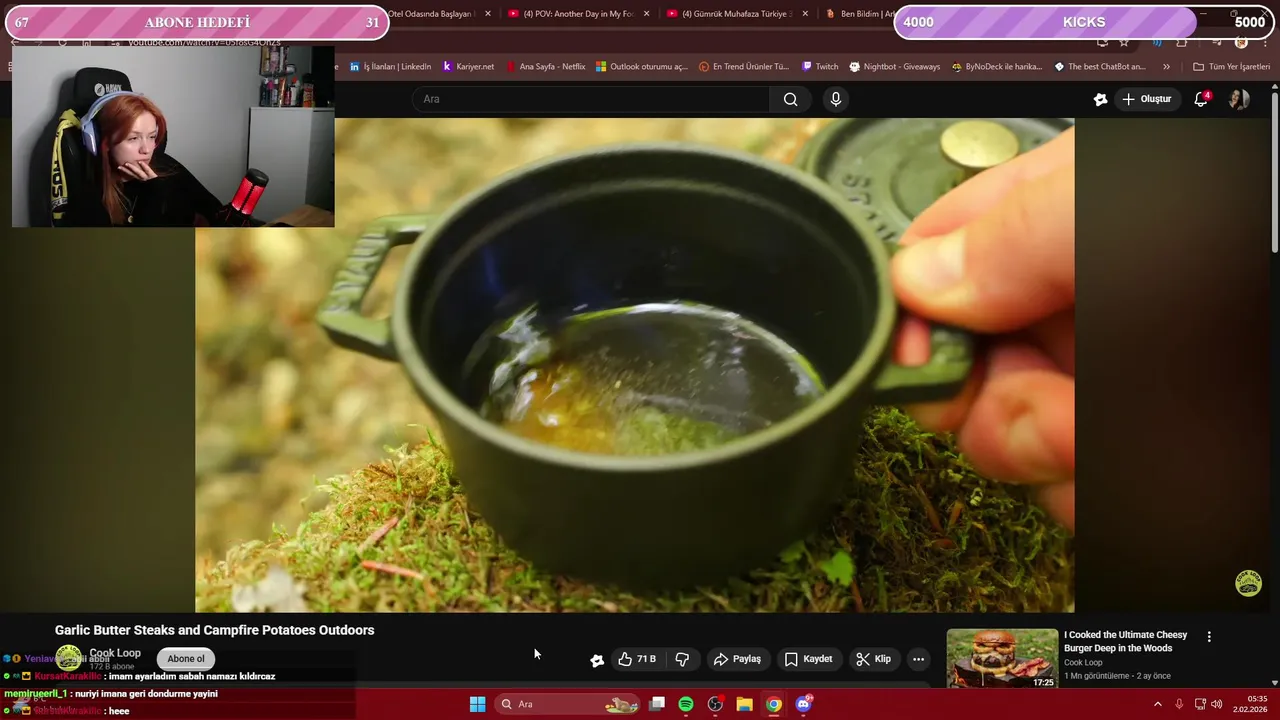Click the Windows taskbar Ara search box
1280x720 pixels.
pyautogui.click(x=568, y=704)
